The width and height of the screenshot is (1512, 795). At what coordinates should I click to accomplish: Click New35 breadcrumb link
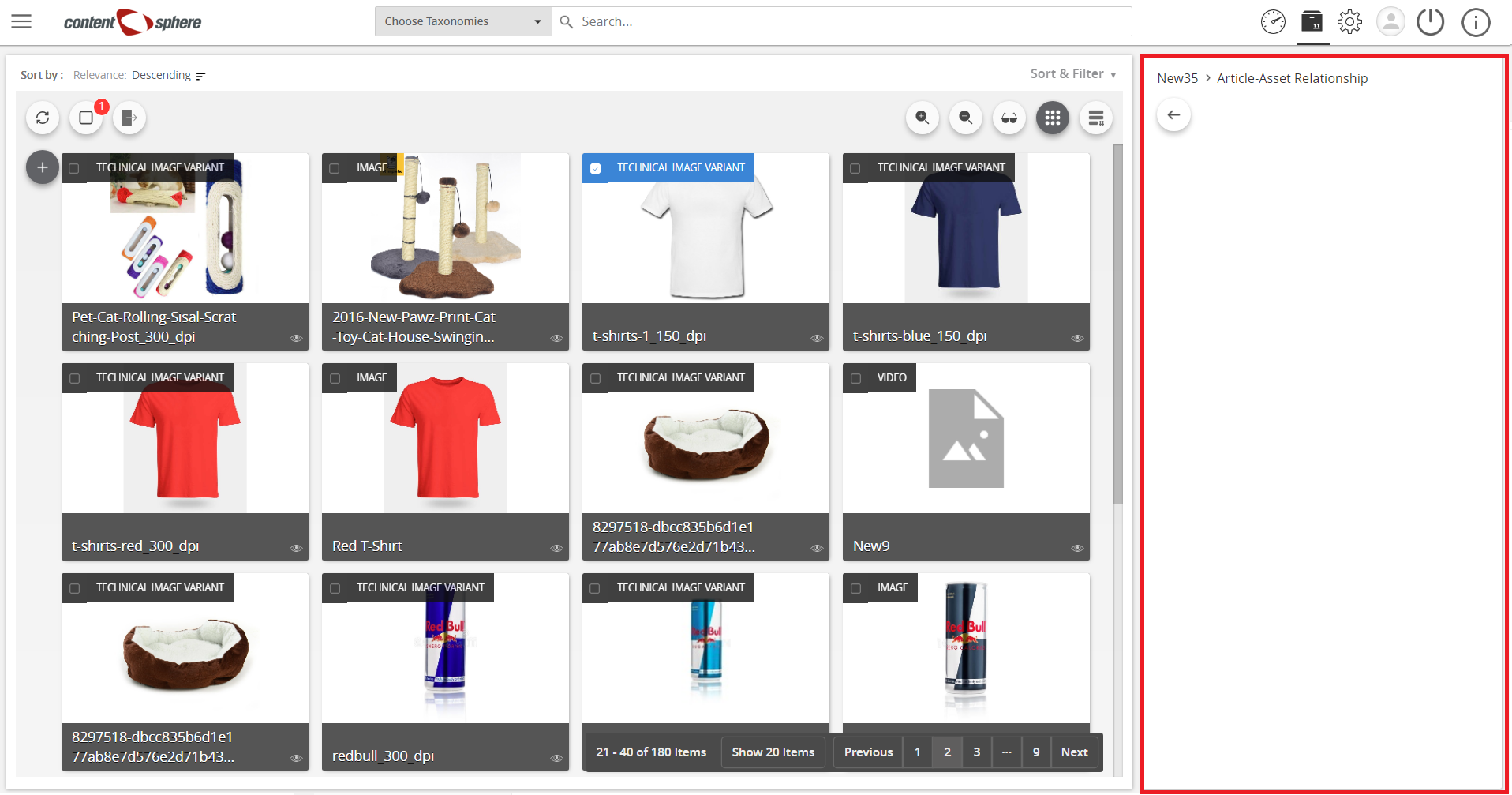pos(1177,78)
